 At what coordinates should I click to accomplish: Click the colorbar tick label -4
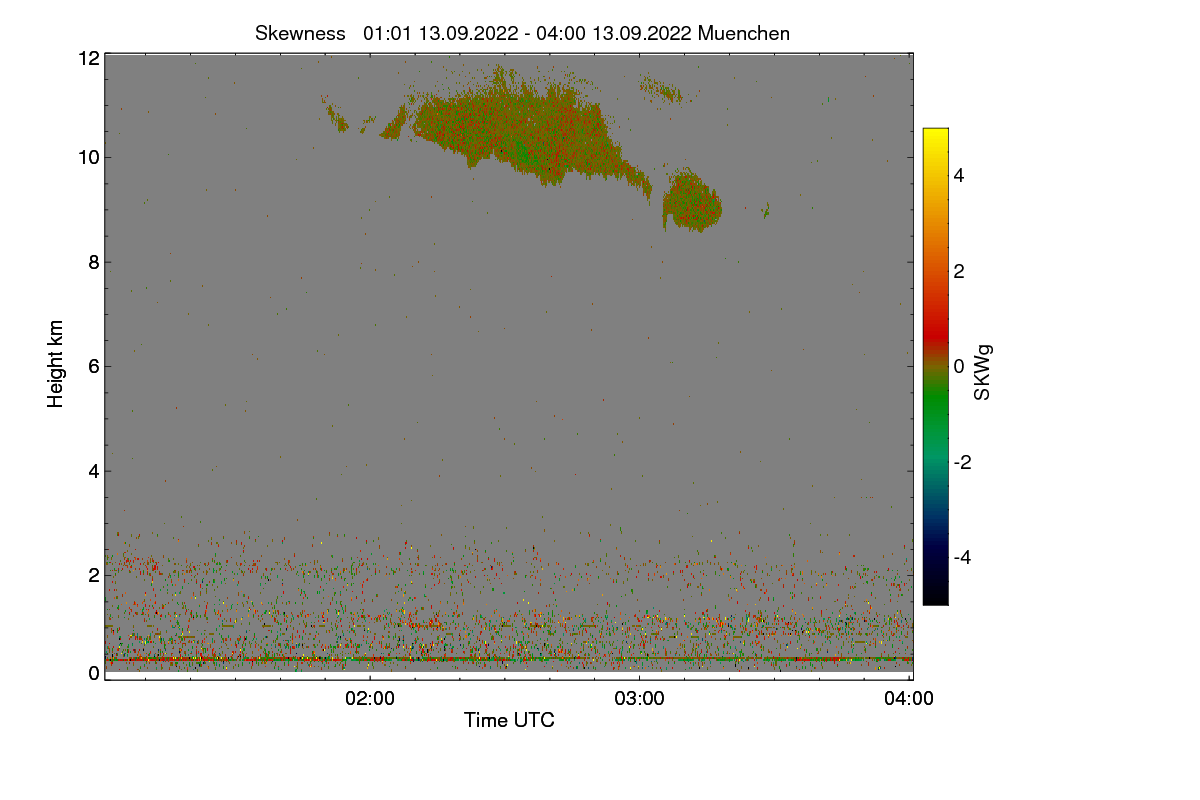(x=963, y=558)
